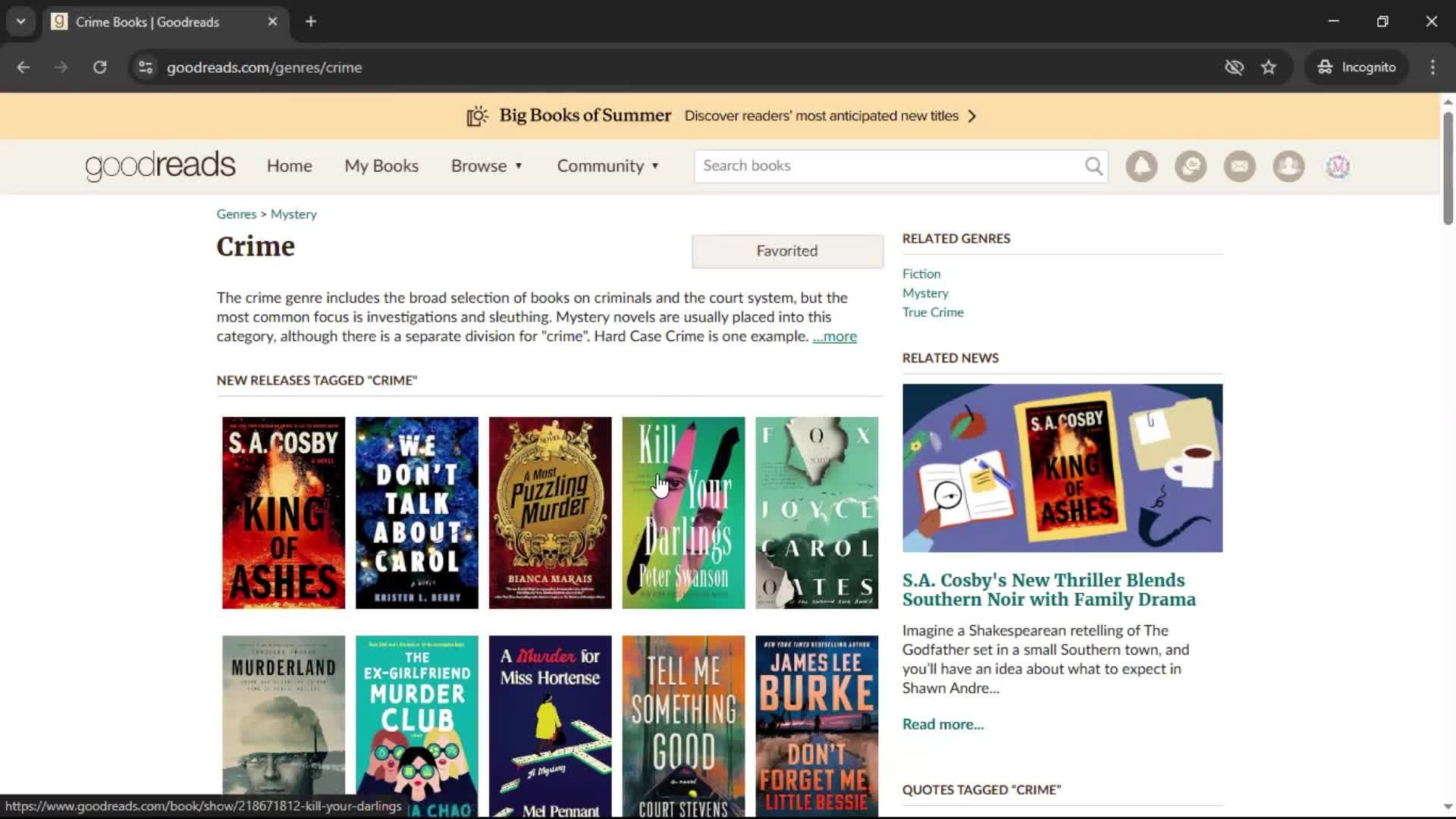Open the Incognito profile indicator

(x=1357, y=67)
